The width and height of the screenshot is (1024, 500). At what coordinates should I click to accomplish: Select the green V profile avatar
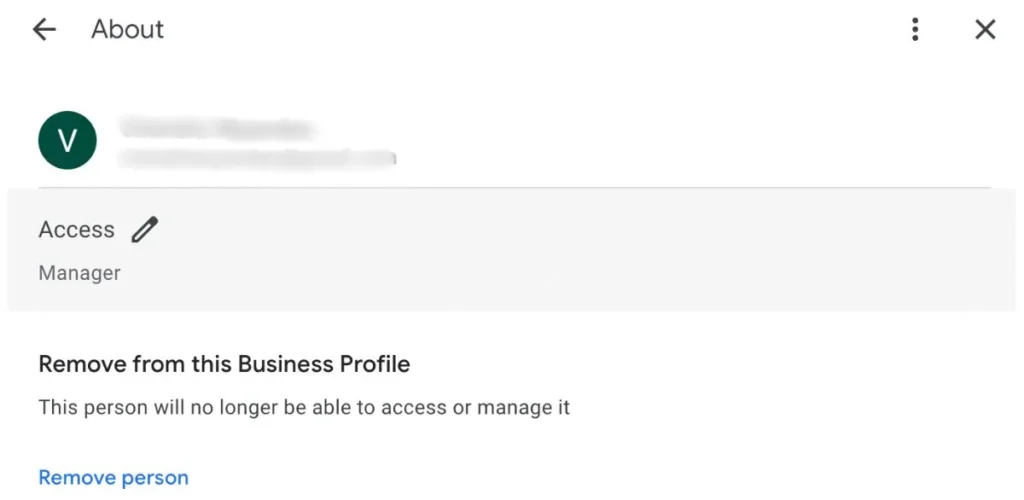[x=68, y=140]
